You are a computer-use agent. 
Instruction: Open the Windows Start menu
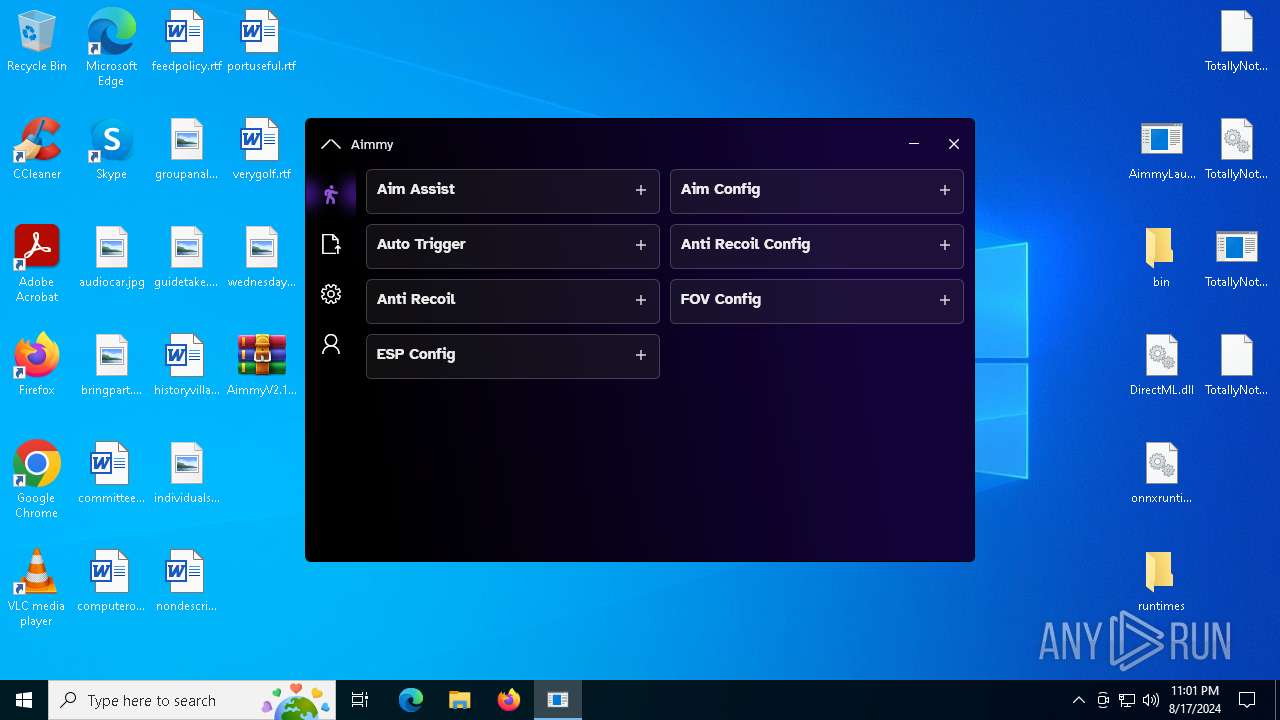pyautogui.click(x=24, y=700)
